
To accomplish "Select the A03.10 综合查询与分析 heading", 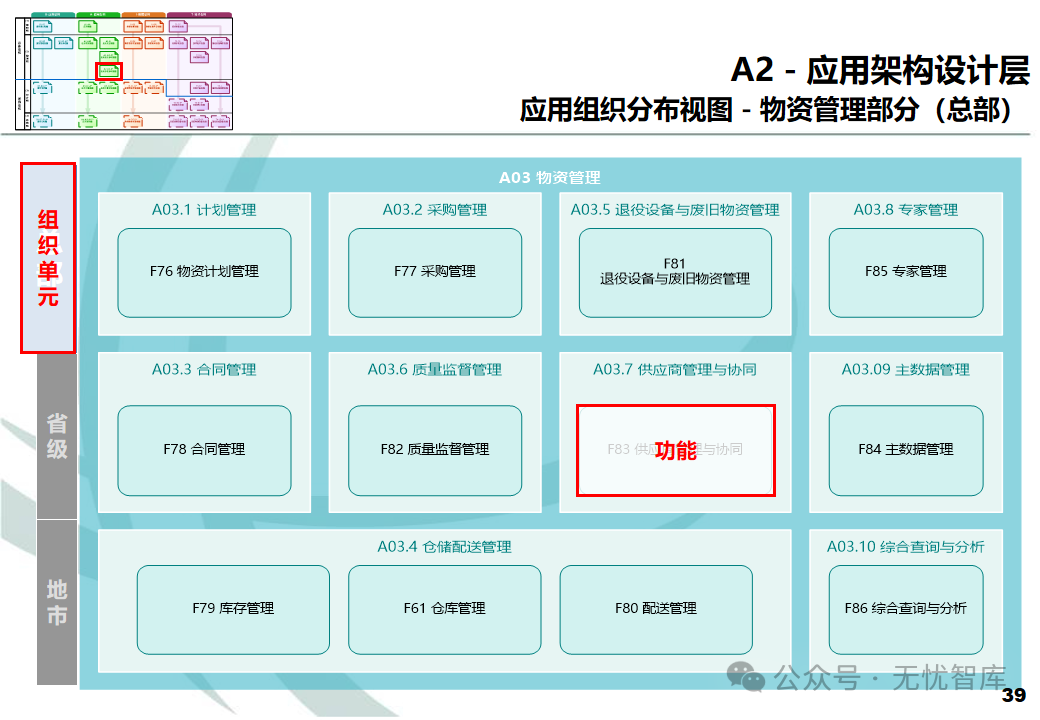I will [x=906, y=547].
